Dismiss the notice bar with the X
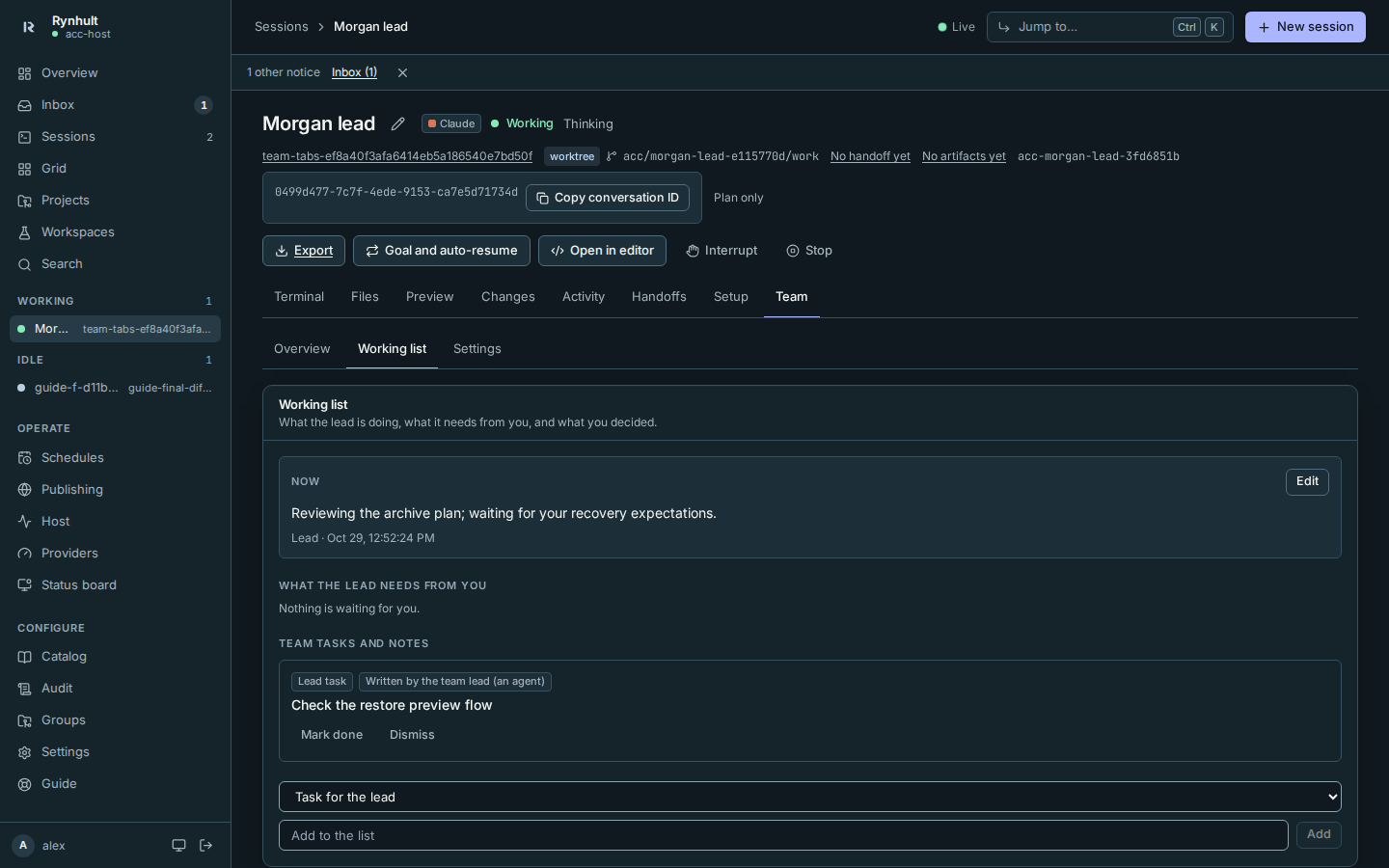 tap(402, 72)
